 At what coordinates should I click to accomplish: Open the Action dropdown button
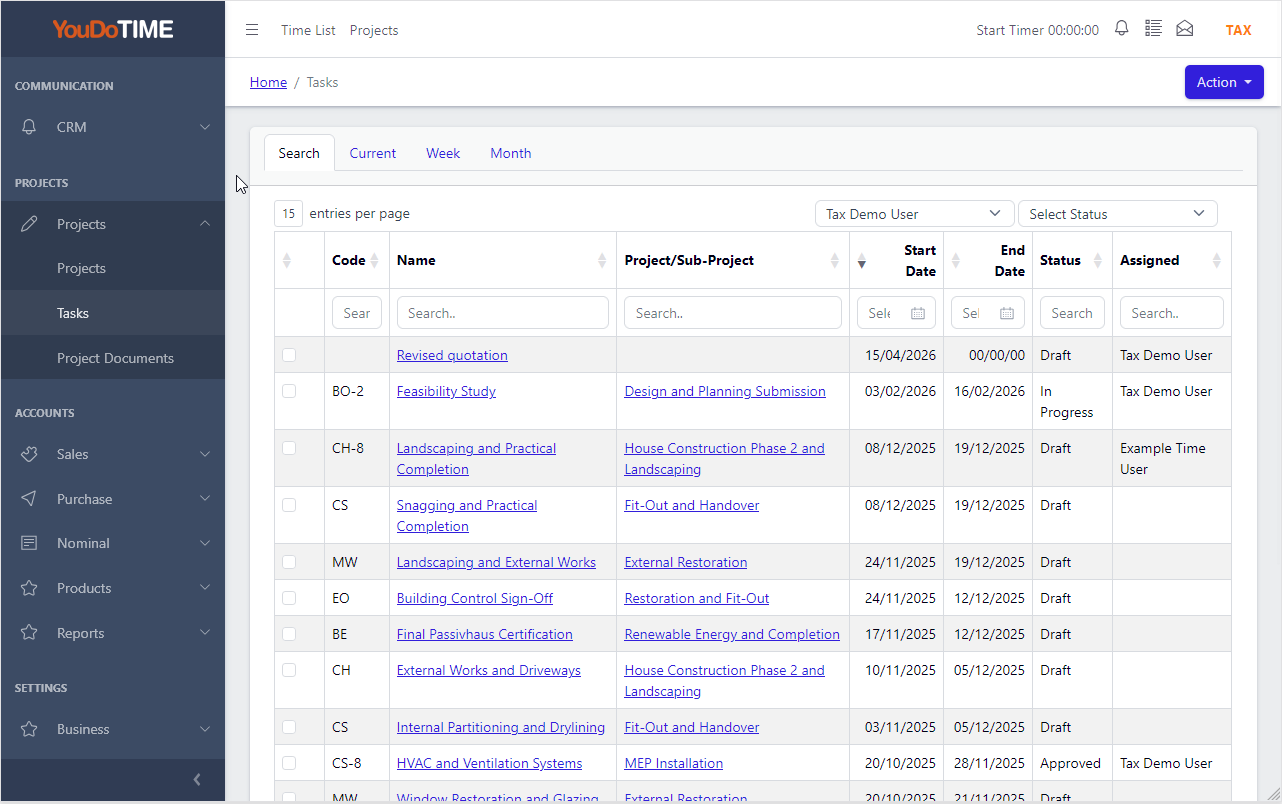tap(1224, 82)
